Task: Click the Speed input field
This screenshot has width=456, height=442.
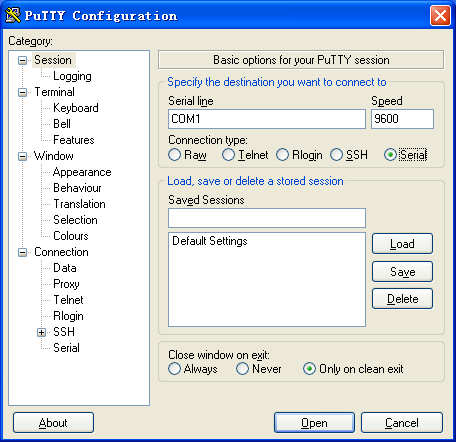Action: pos(402,119)
